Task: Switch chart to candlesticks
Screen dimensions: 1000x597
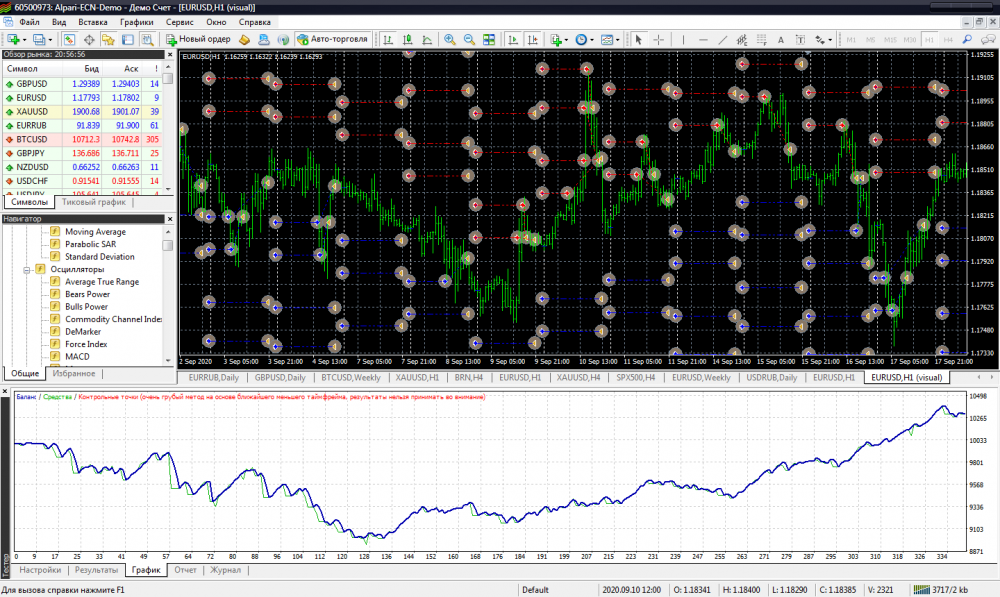Action: (408, 40)
